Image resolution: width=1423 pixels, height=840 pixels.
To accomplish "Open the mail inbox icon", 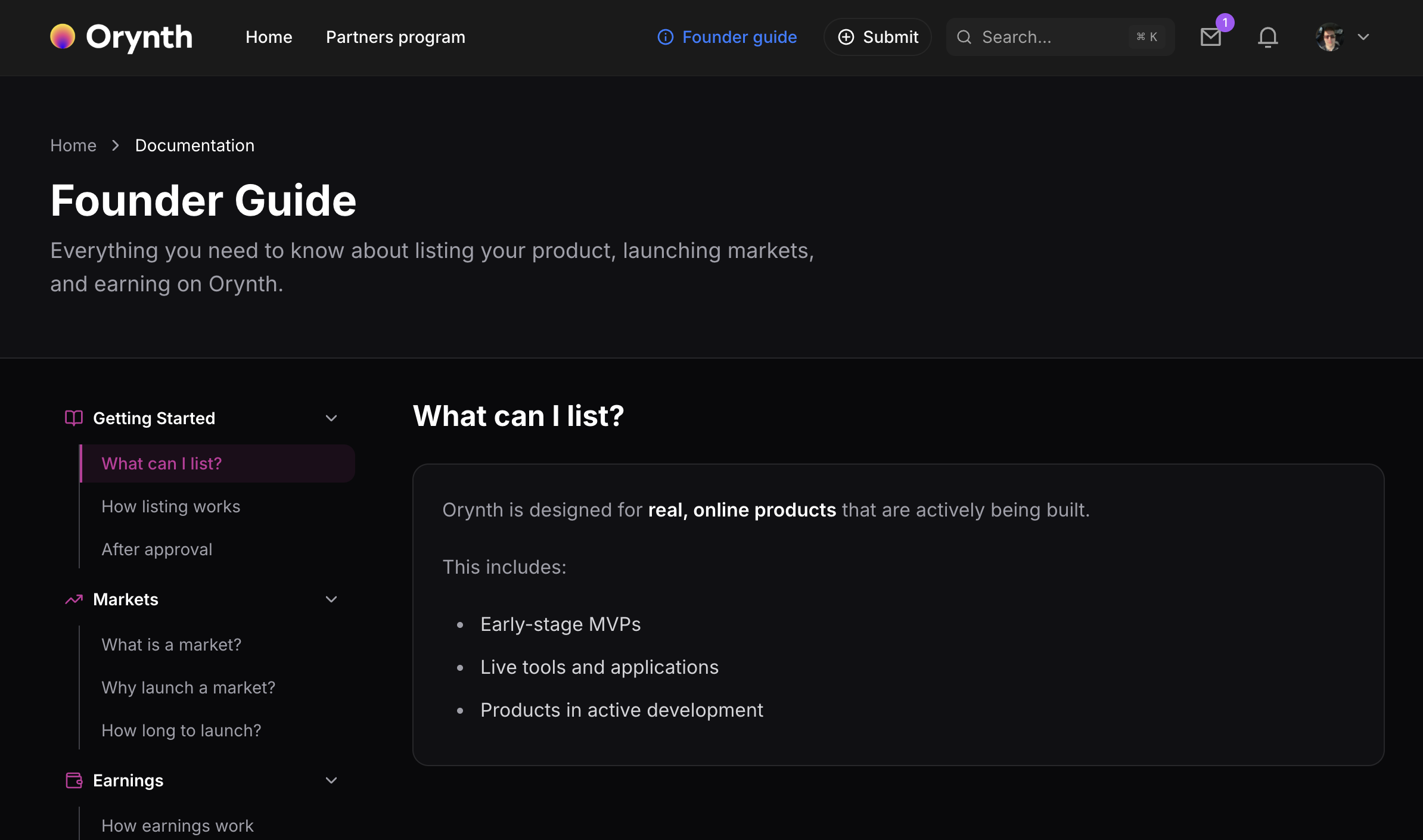I will [1210, 38].
